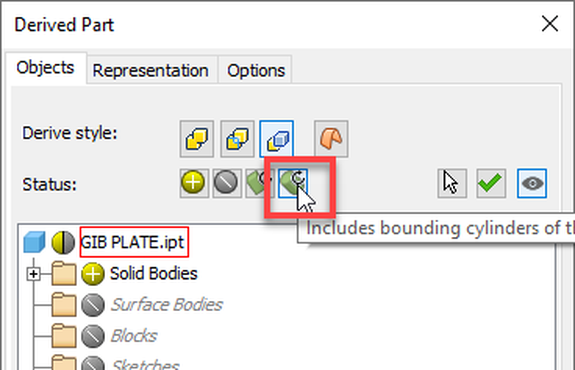Set status to exclude with gray slash icon
Image resolution: width=575 pixels, height=370 pixels.
pos(226,183)
